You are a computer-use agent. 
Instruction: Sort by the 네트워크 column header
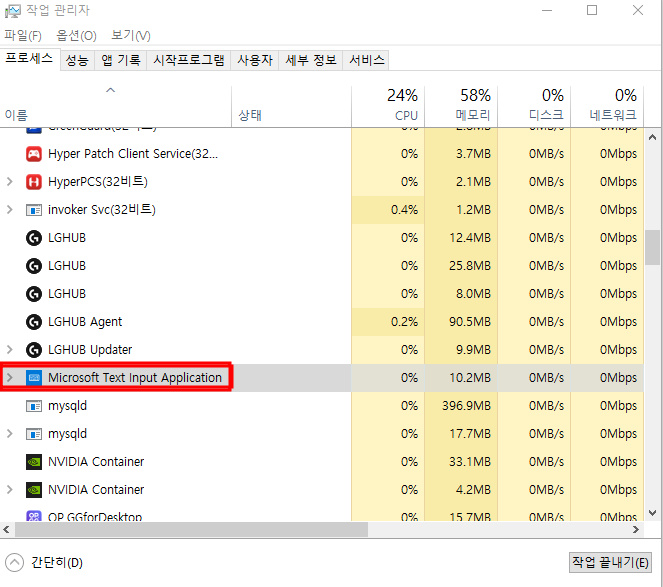607,107
